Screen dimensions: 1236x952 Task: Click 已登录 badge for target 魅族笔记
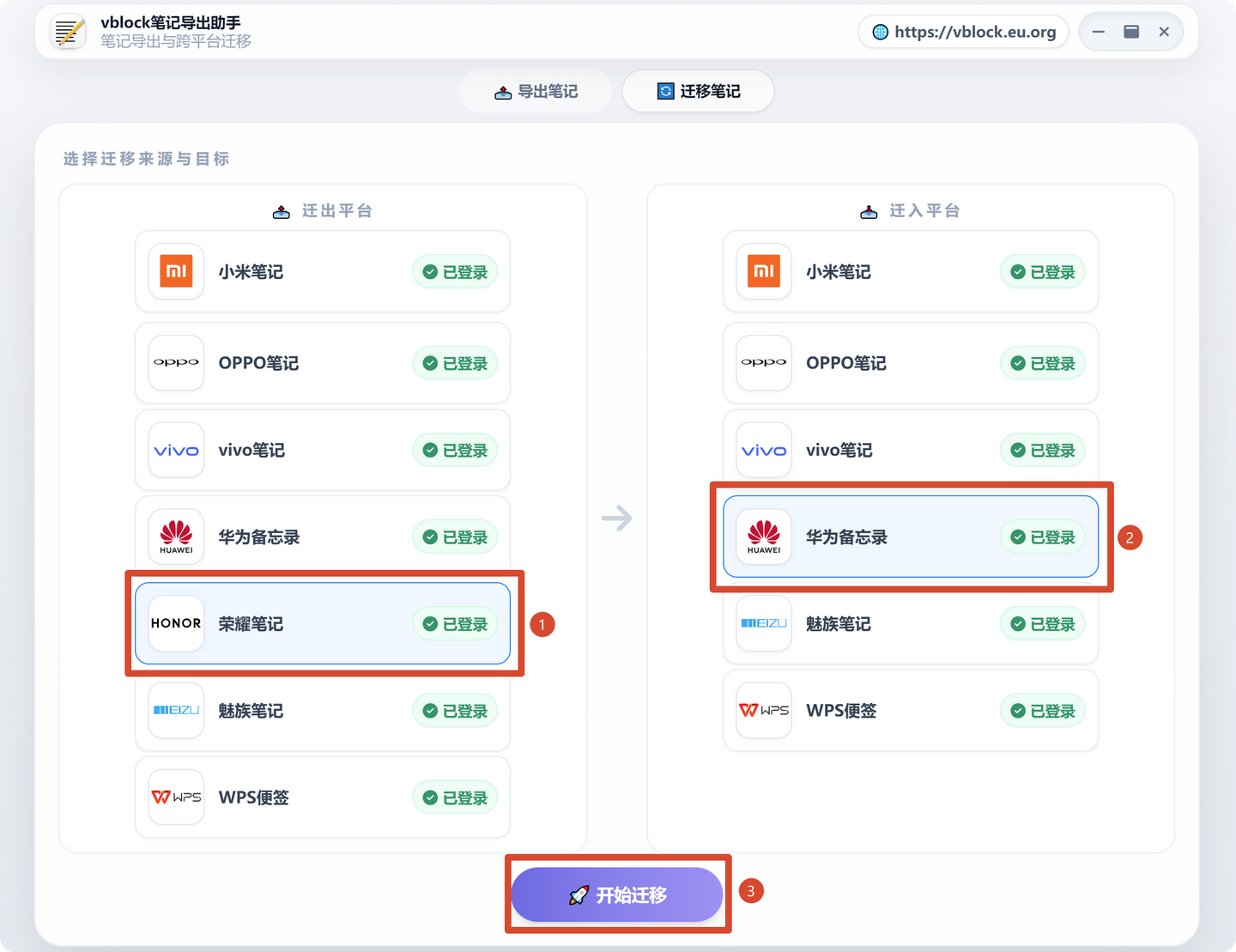tap(1043, 624)
